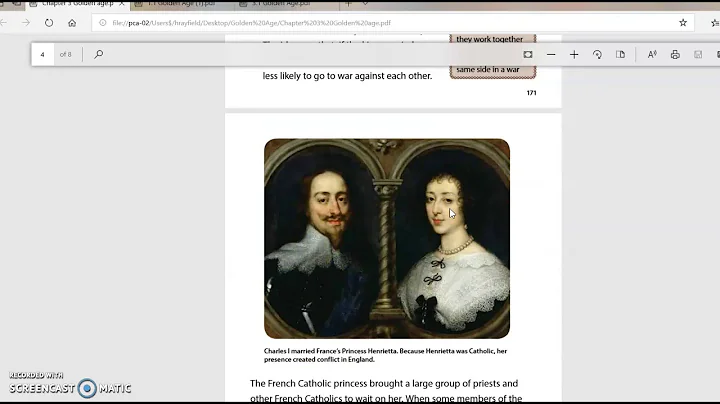Start Read aloud for the PDF

click(x=652, y=55)
